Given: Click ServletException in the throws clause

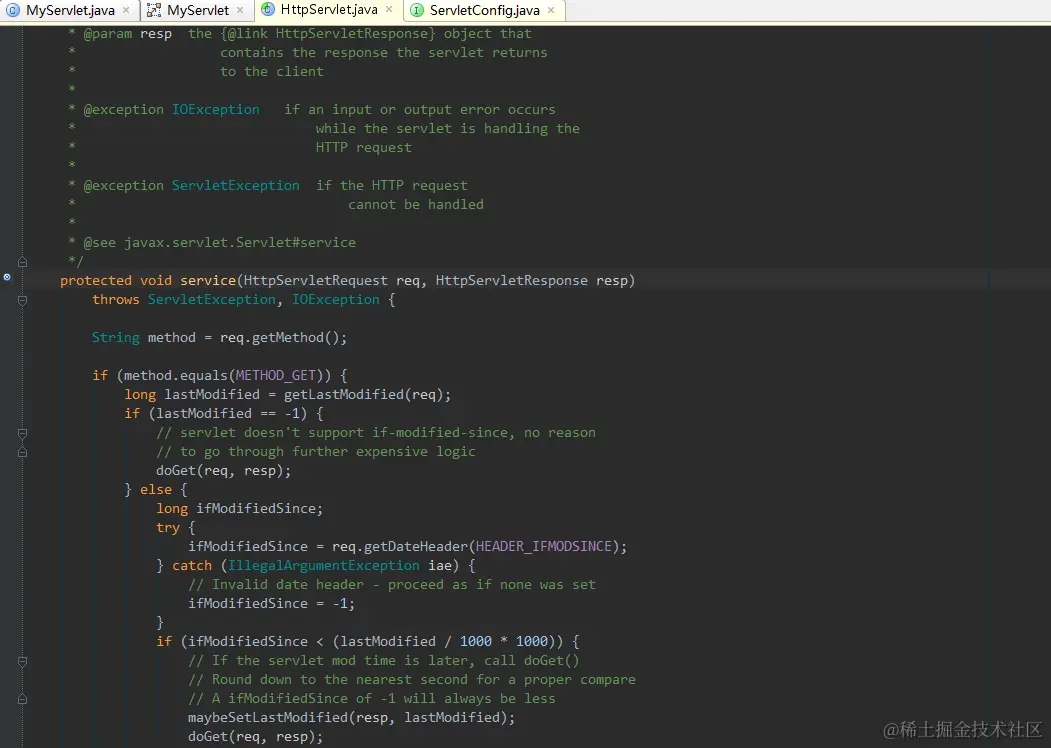Looking at the screenshot, I should point(211,300).
